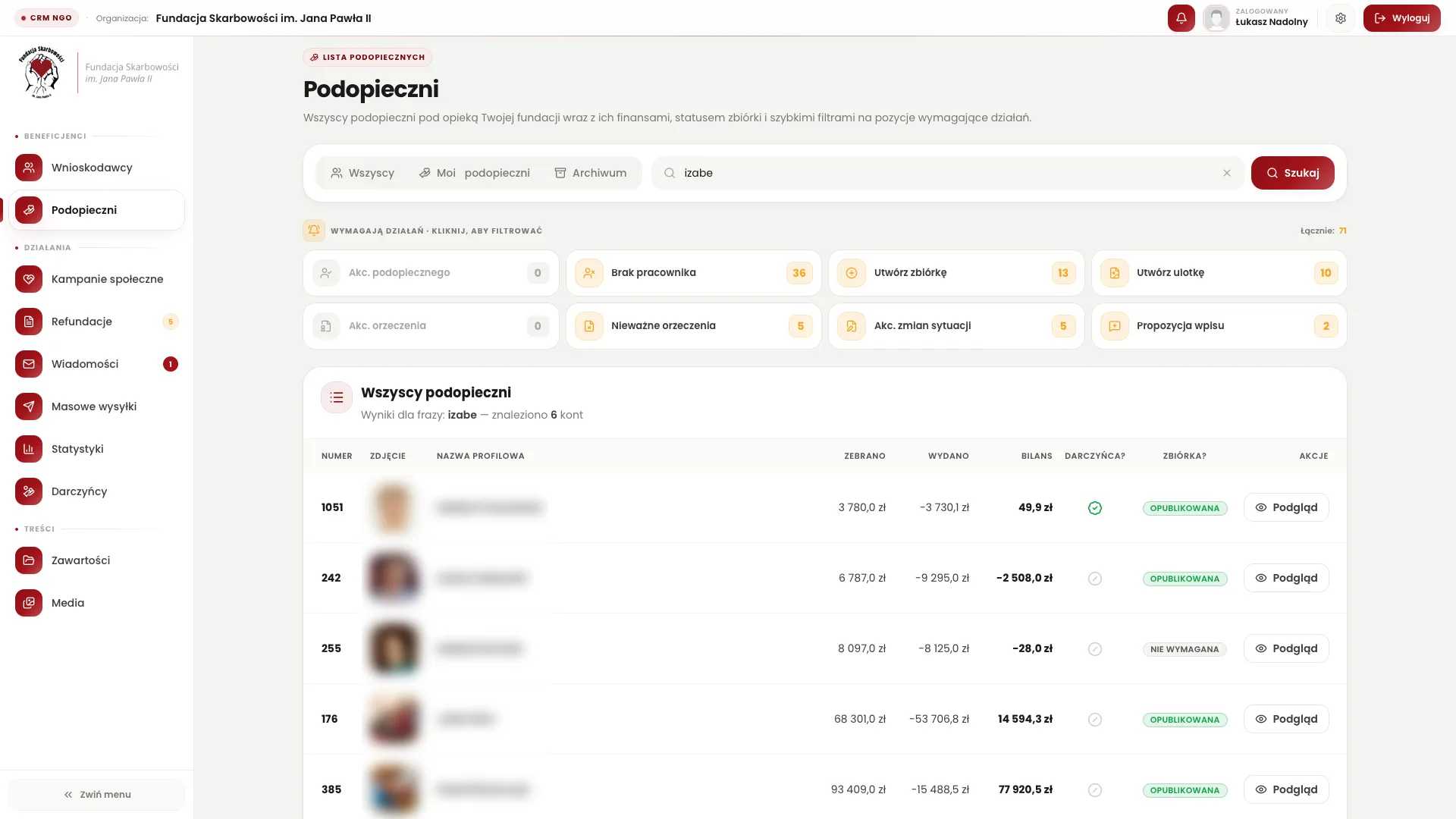The width and height of the screenshot is (1456, 819).
Task: Clear the search field with X icon
Action: pos(1227,173)
